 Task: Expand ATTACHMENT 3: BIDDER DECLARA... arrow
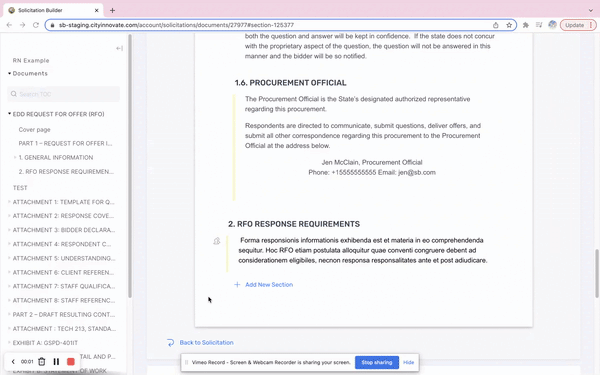[x=9, y=230]
